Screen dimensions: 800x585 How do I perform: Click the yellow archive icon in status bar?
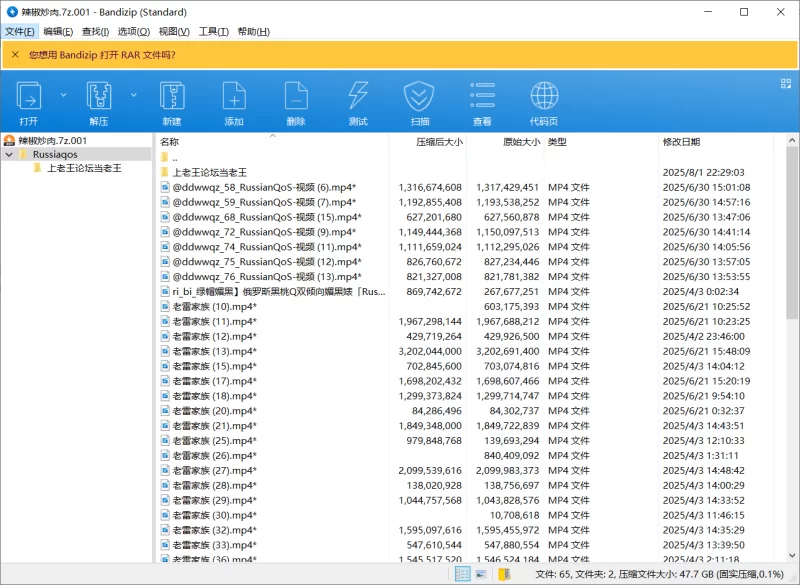(x=505, y=574)
